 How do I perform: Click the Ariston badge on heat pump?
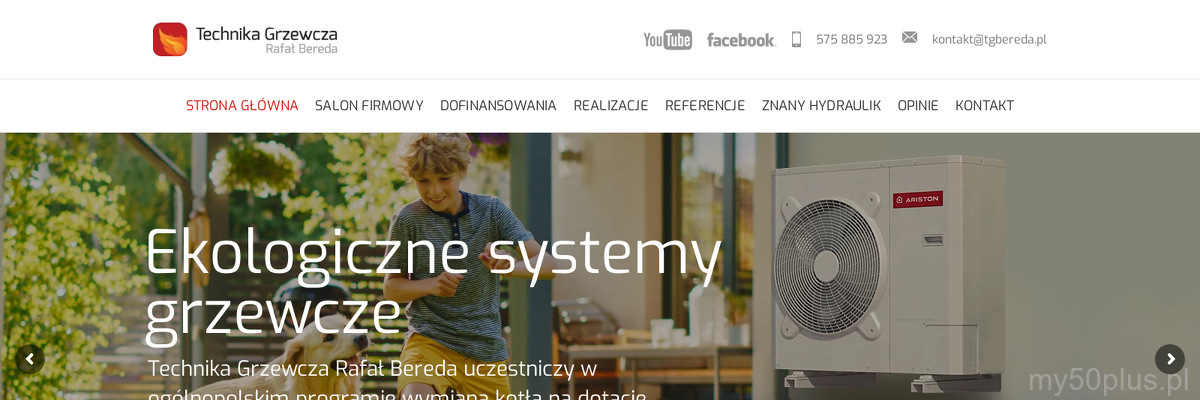click(x=918, y=200)
